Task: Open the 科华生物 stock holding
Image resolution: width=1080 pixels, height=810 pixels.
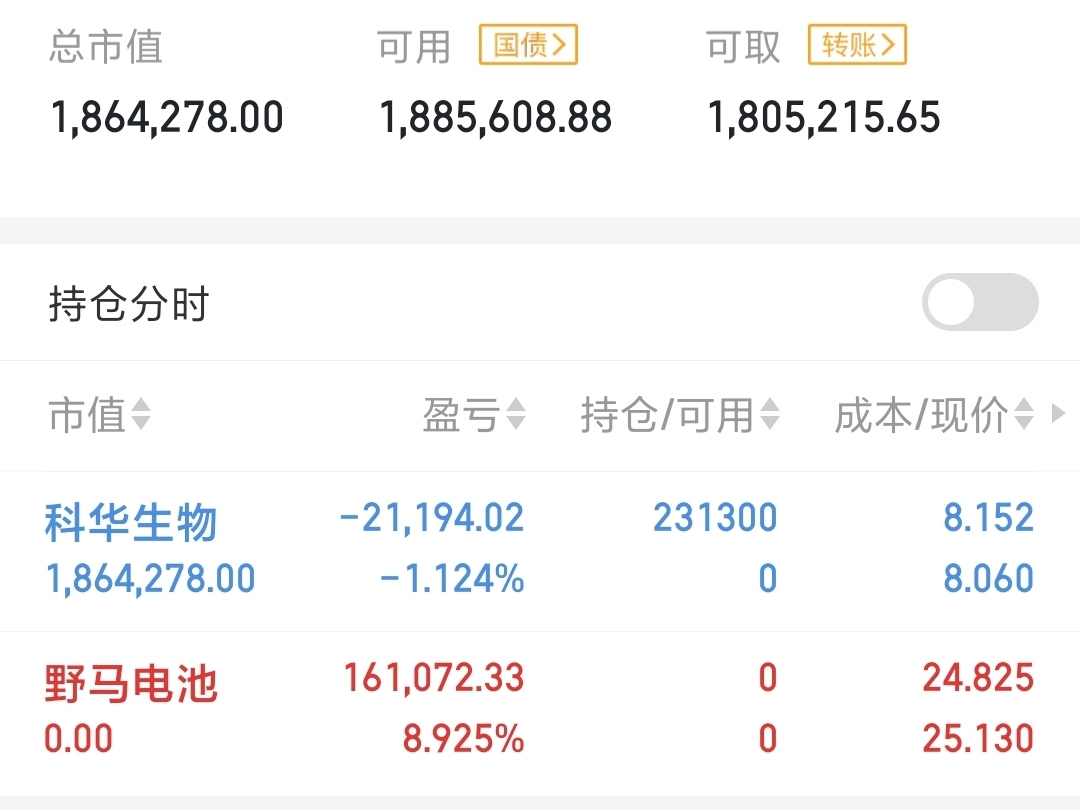Action: 131,522
